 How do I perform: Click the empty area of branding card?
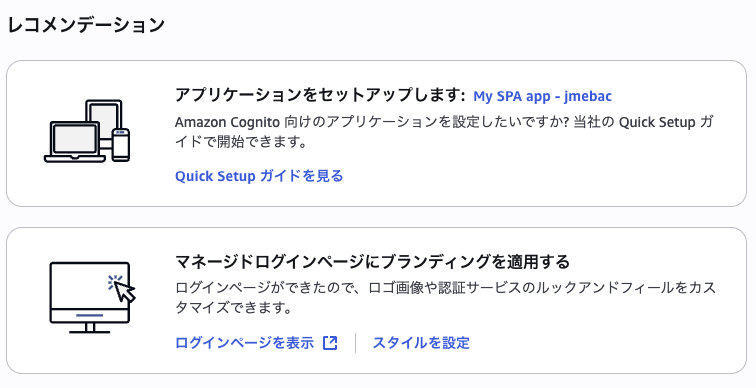(x=603, y=342)
